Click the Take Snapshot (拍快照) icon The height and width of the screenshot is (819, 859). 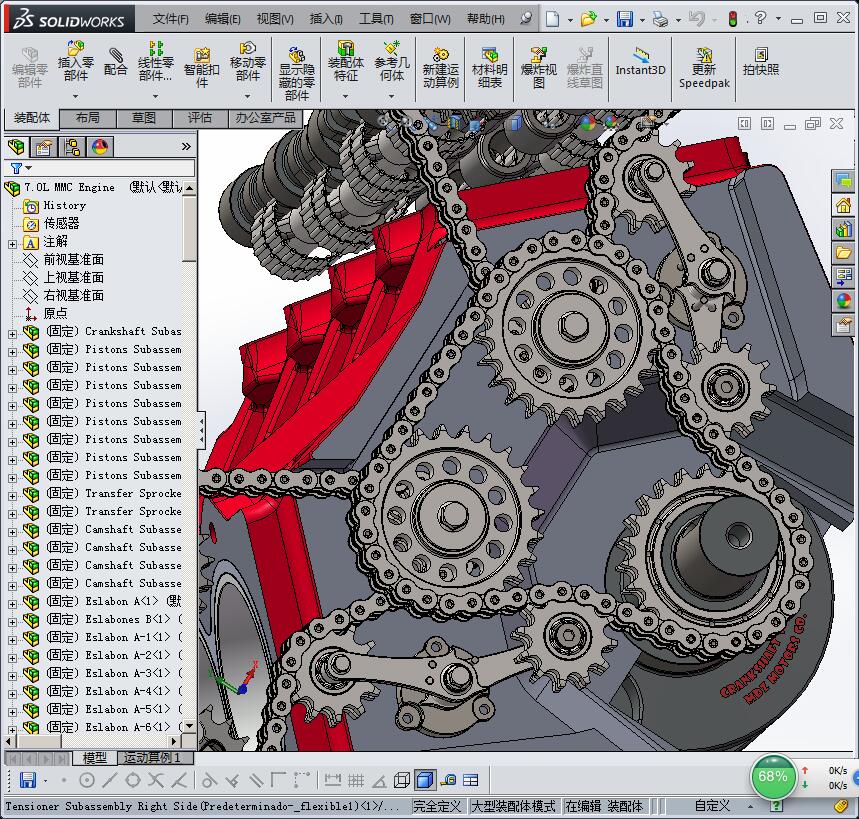click(761, 62)
